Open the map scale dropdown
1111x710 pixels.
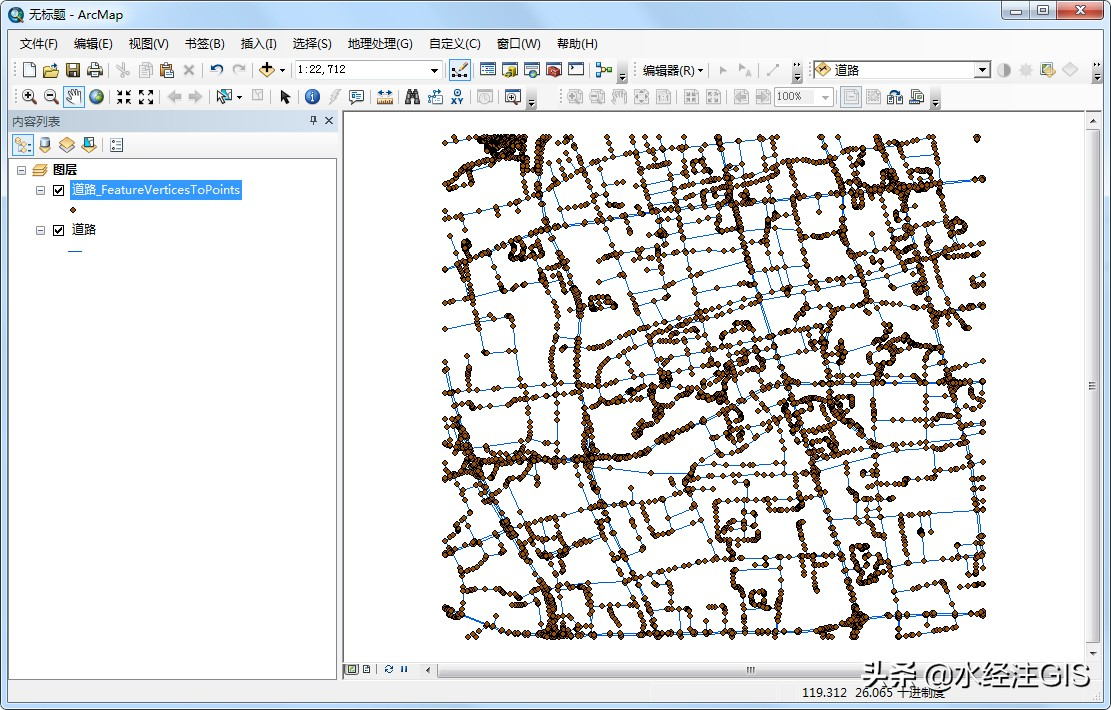pos(435,69)
